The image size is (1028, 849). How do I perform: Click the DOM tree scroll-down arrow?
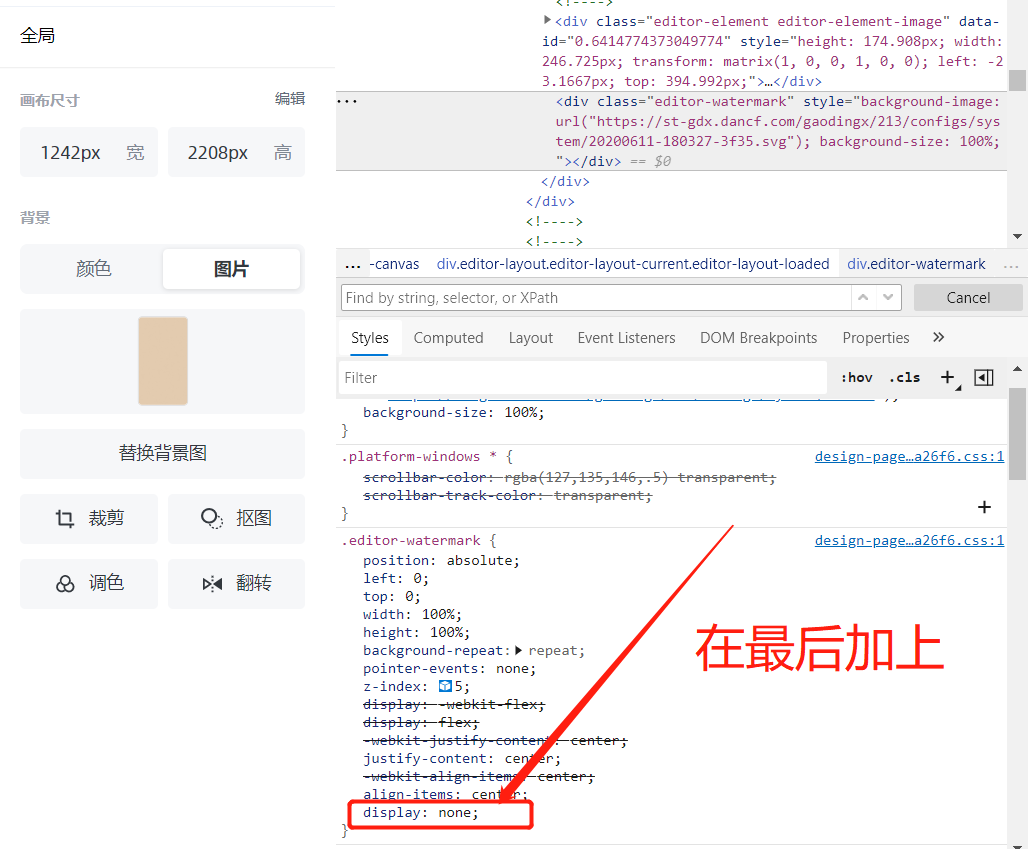1018,236
